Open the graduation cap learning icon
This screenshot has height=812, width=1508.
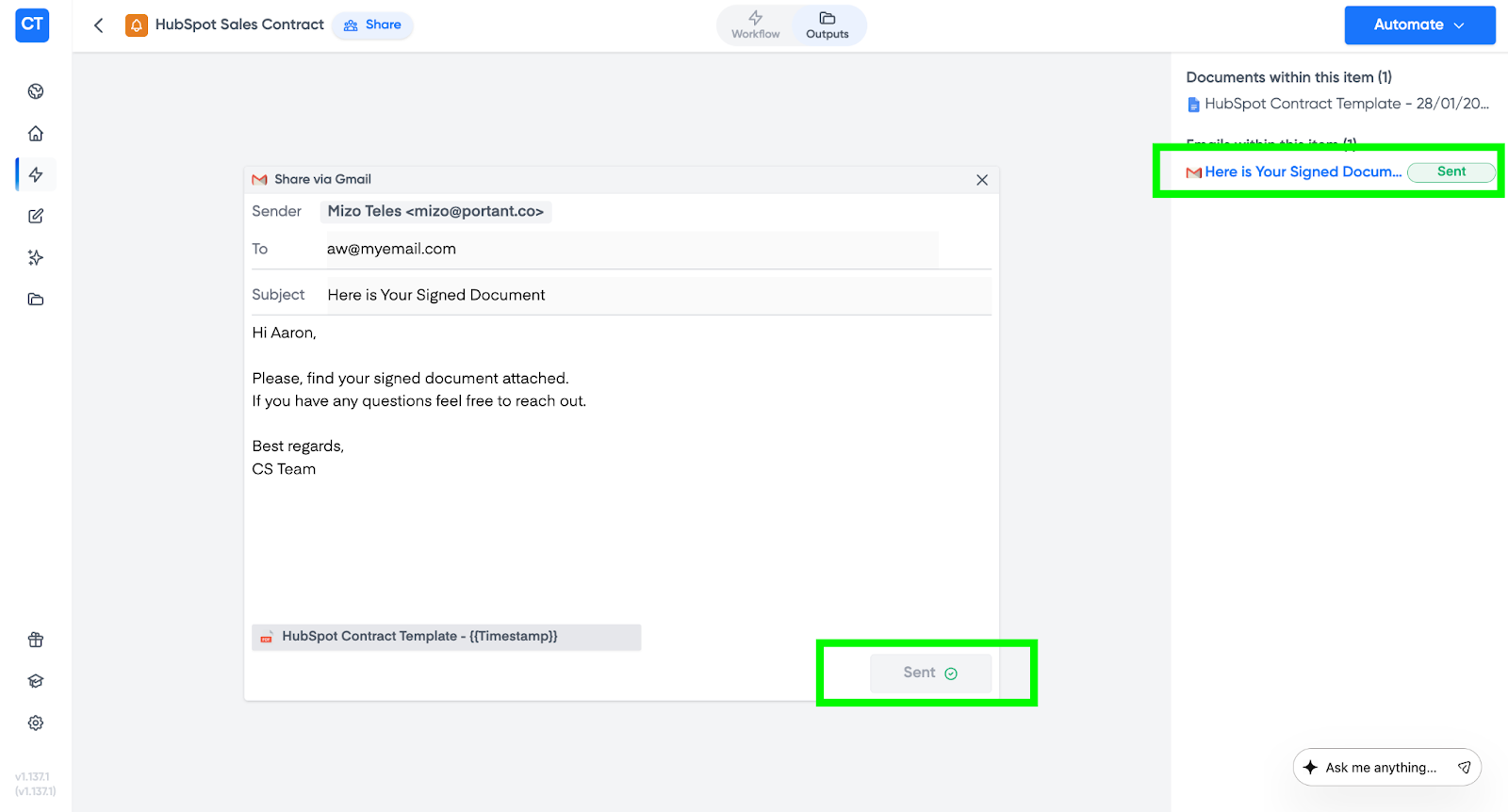(x=36, y=681)
